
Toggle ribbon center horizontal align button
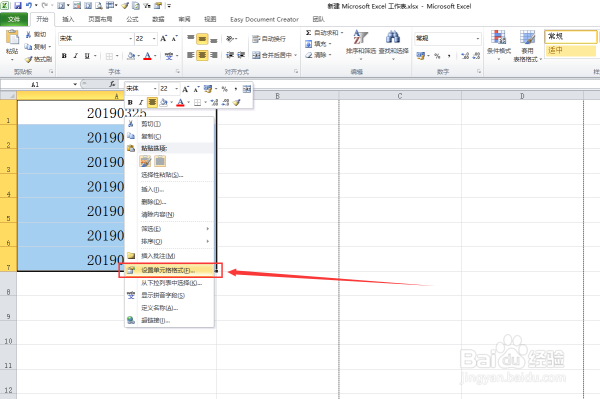202,55
